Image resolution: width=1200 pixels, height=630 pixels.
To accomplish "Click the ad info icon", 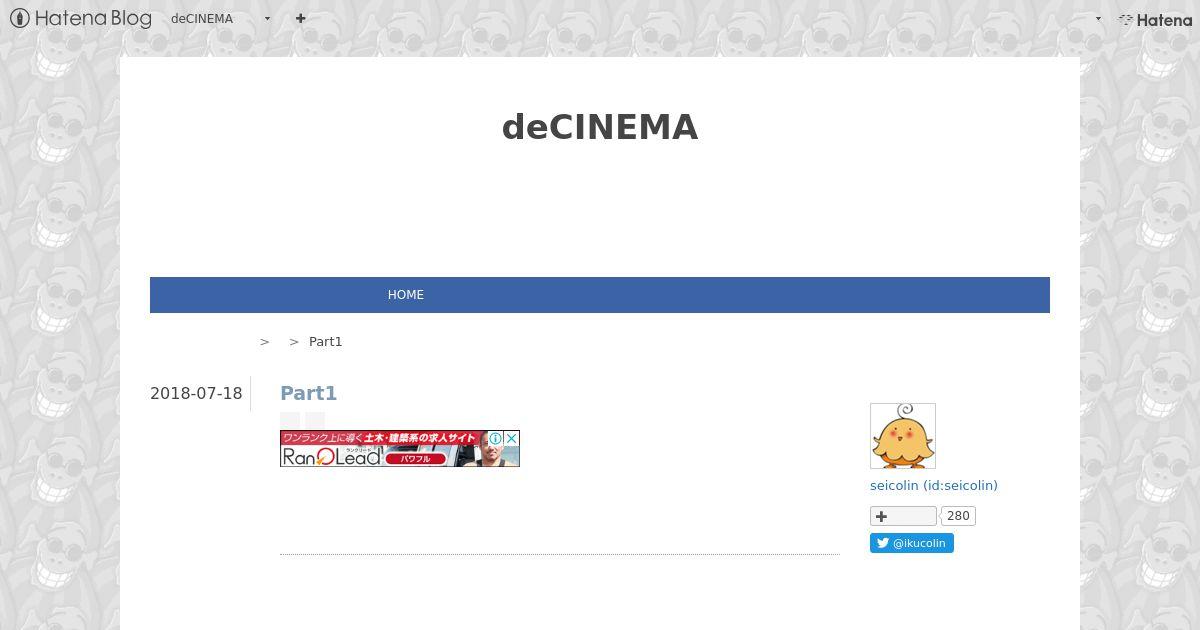I will click(x=495, y=438).
